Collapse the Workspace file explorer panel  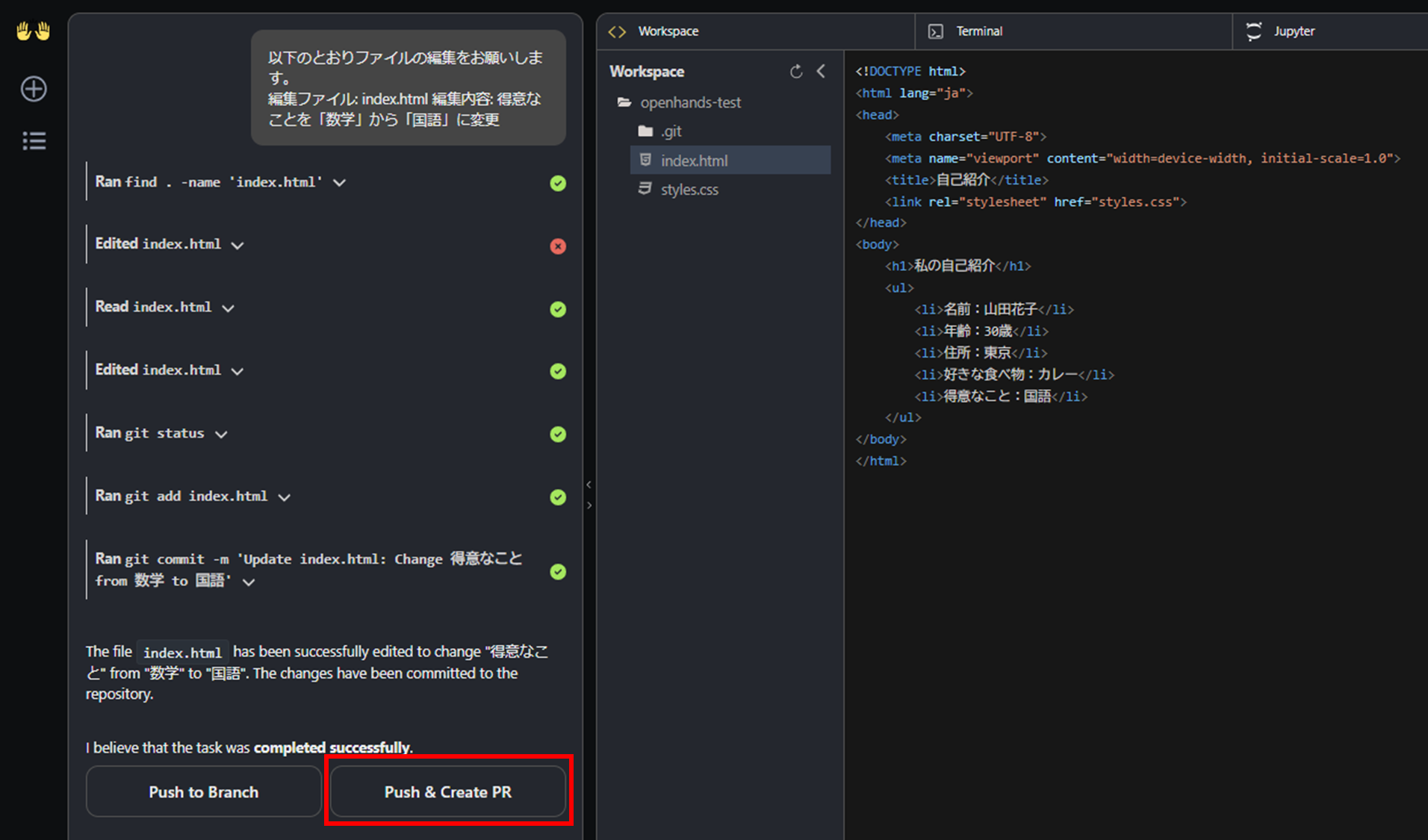pyautogui.click(x=821, y=72)
